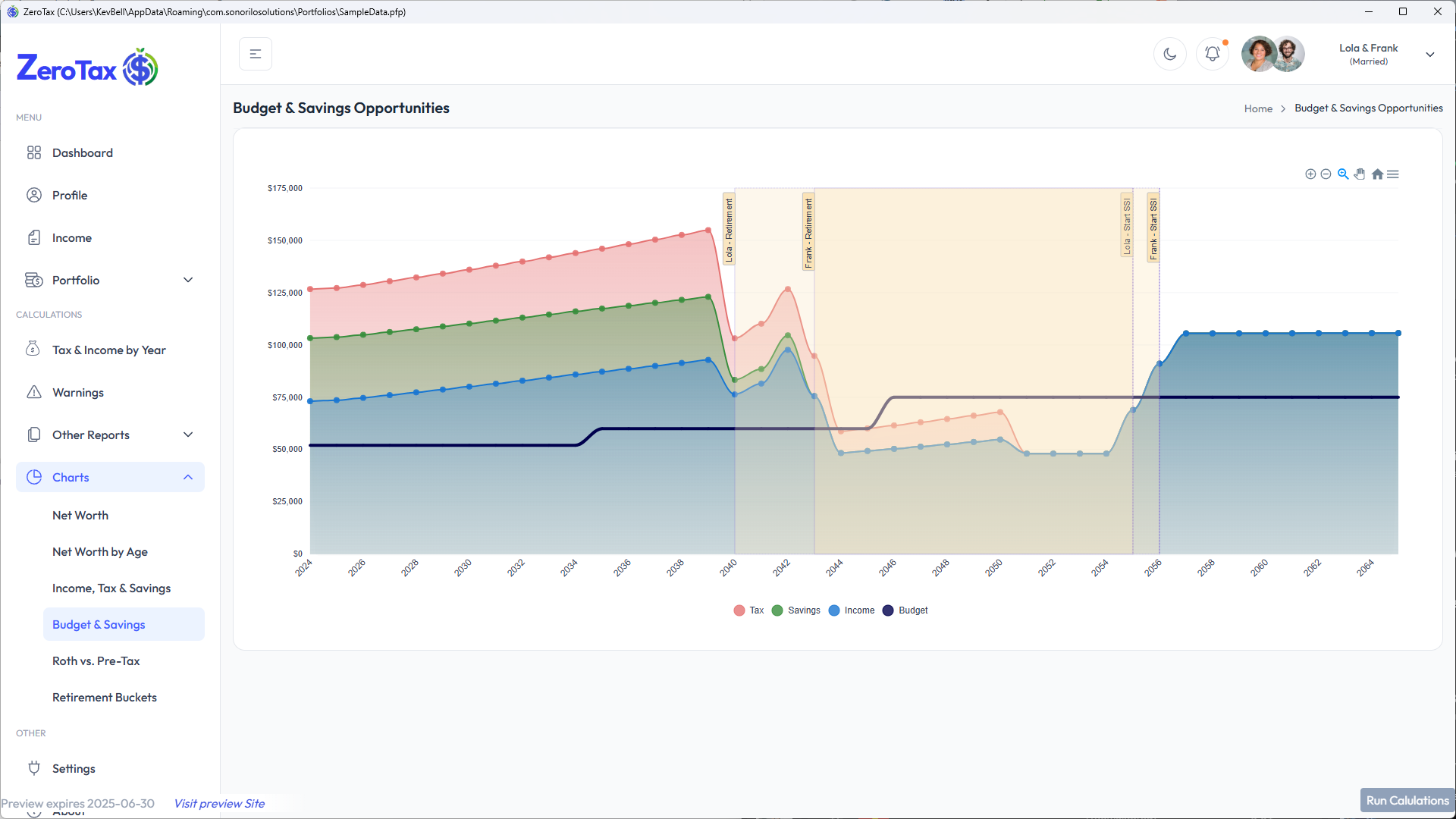Reset chart zoom with home icon

pos(1377,174)
